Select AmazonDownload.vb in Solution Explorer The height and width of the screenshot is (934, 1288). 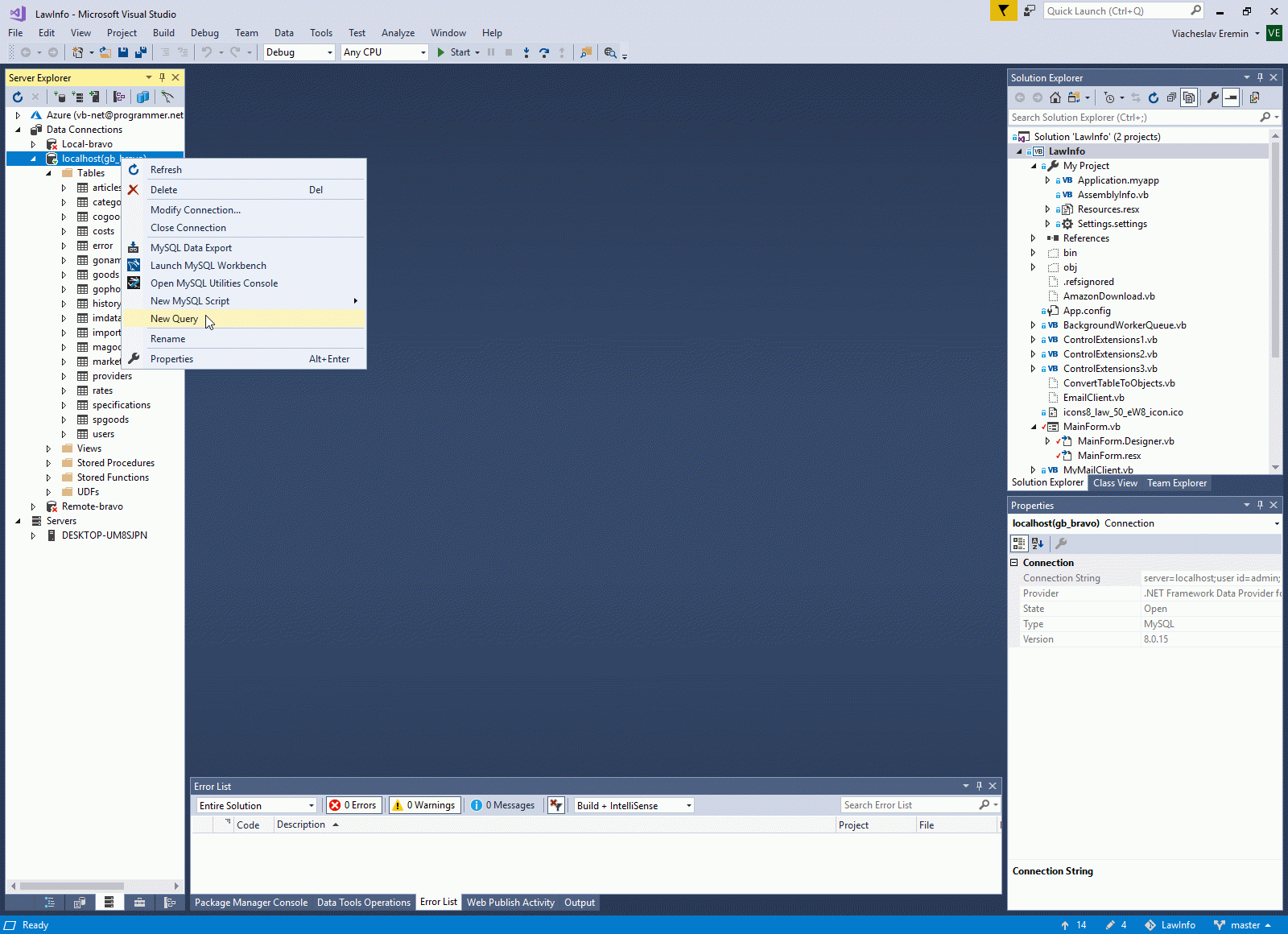[x=1108, y=296]
